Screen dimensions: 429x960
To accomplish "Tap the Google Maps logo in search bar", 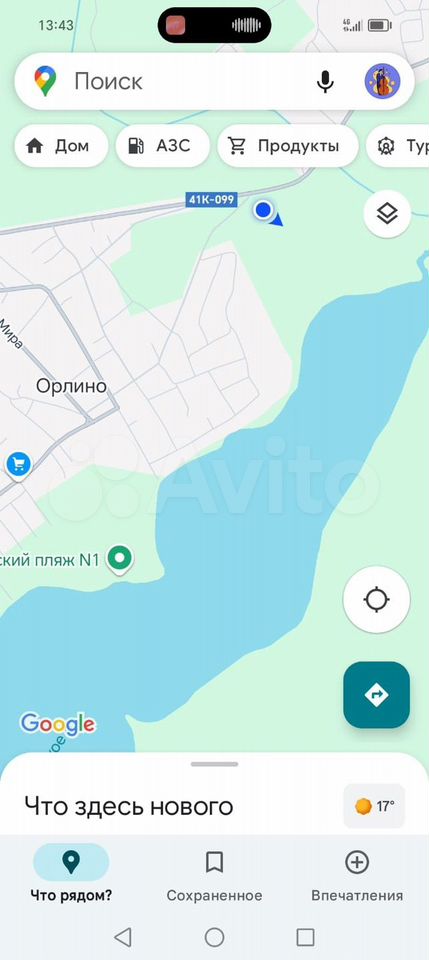I will (45, 81).
